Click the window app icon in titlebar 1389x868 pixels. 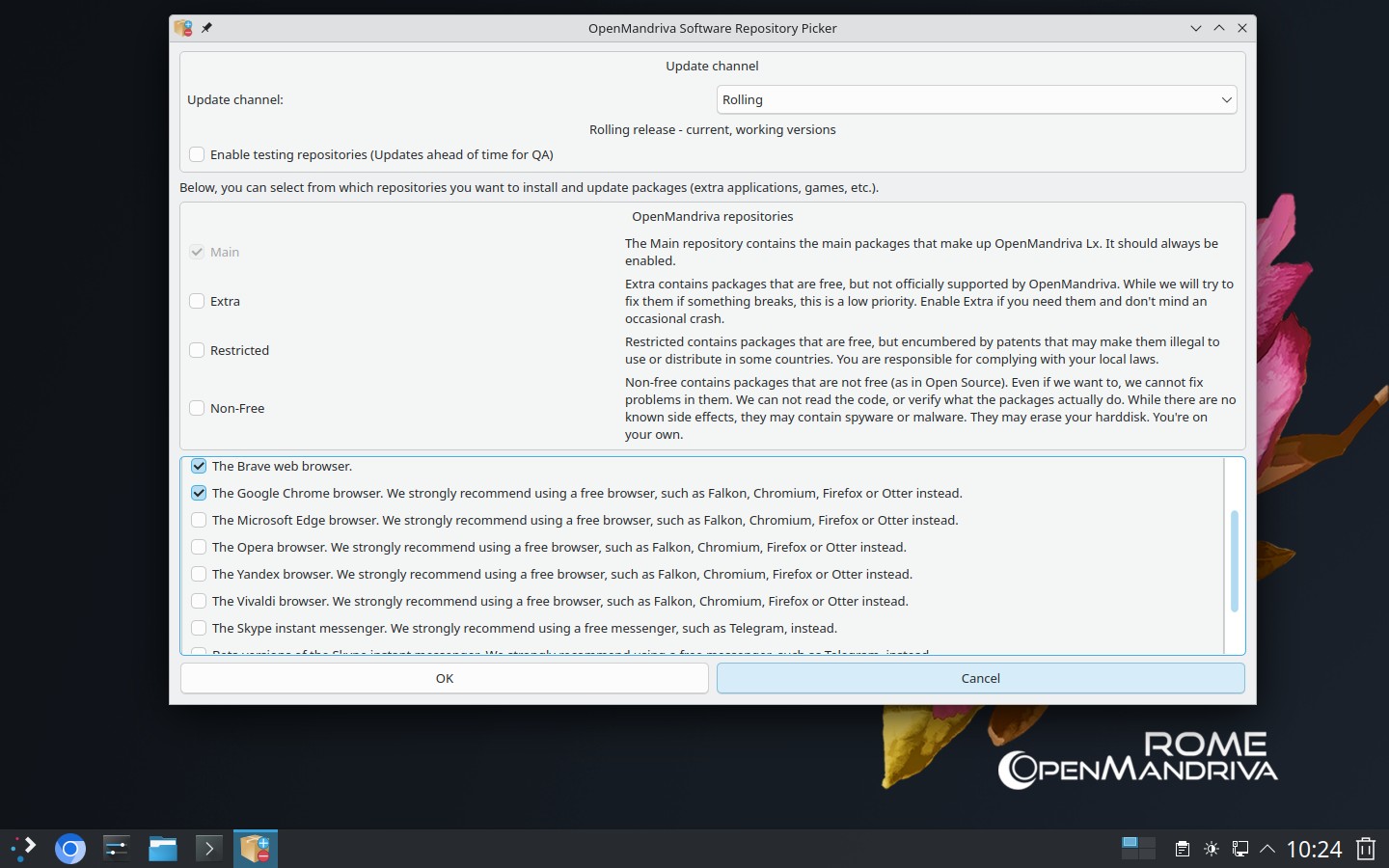point(183,28)
